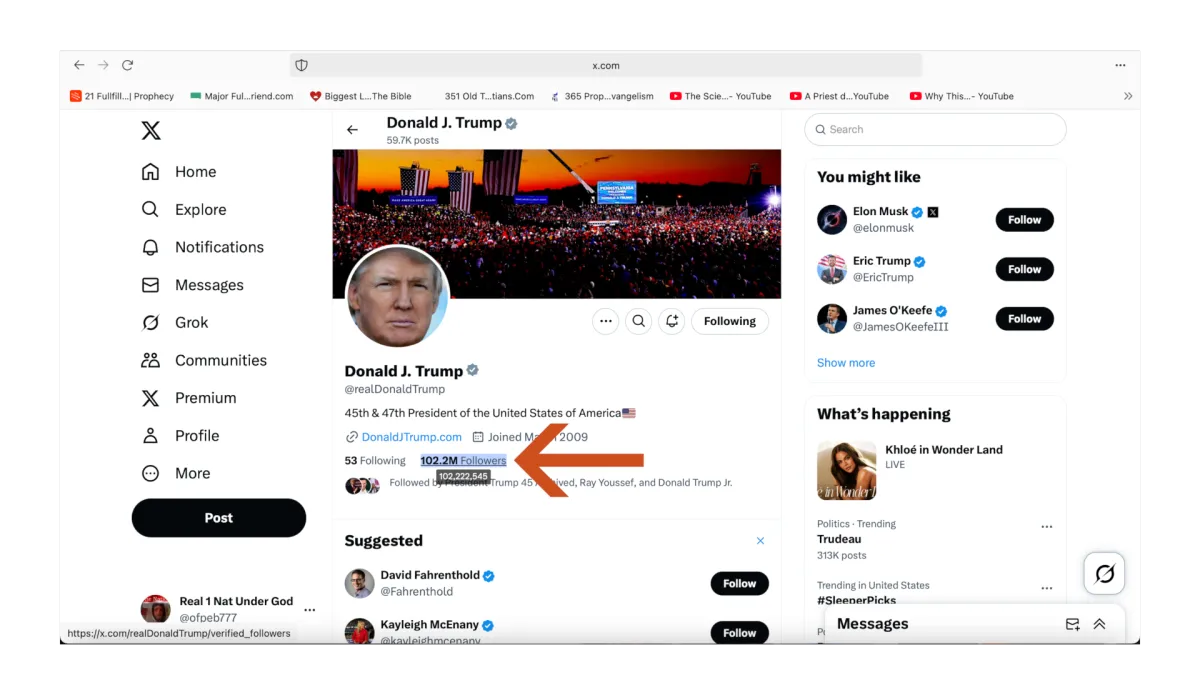Open Khloé in Wonder Land live event
The image size is (1200, 675).
[x=935, y=470]
